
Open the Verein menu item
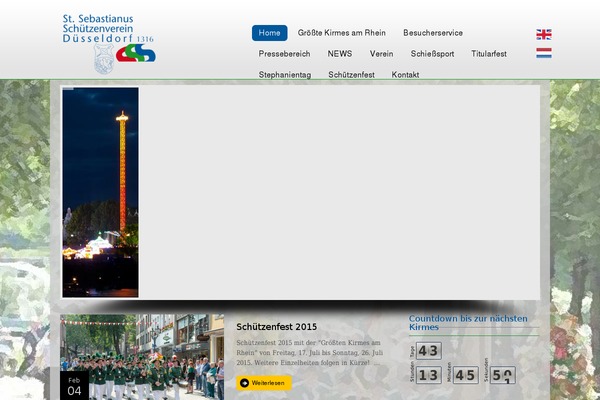point(382,54)
